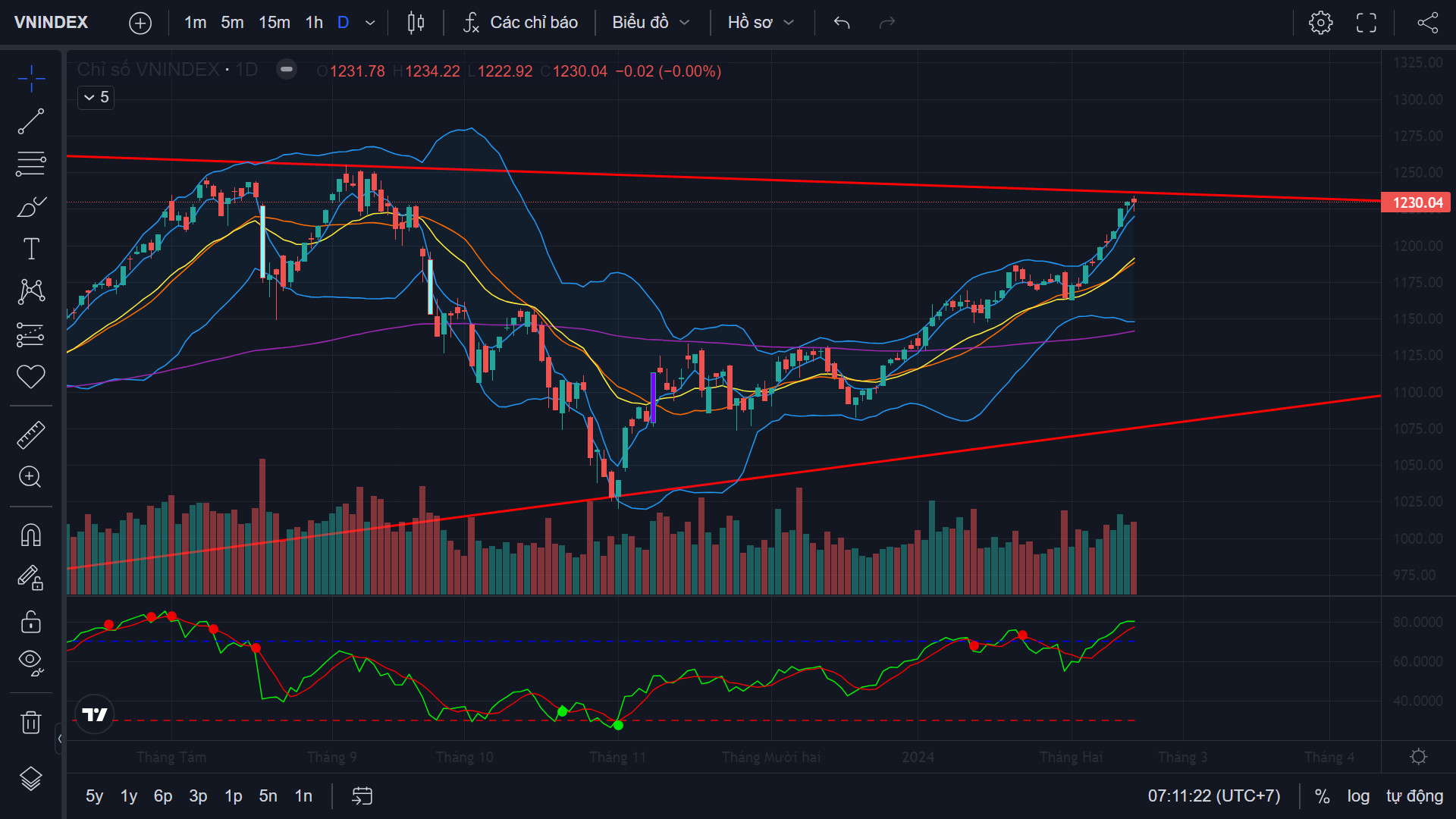This screenshot has width=1456, height=819.
Task: Expand the timeframe interval dropdown arrow
Action: (370, 23)
